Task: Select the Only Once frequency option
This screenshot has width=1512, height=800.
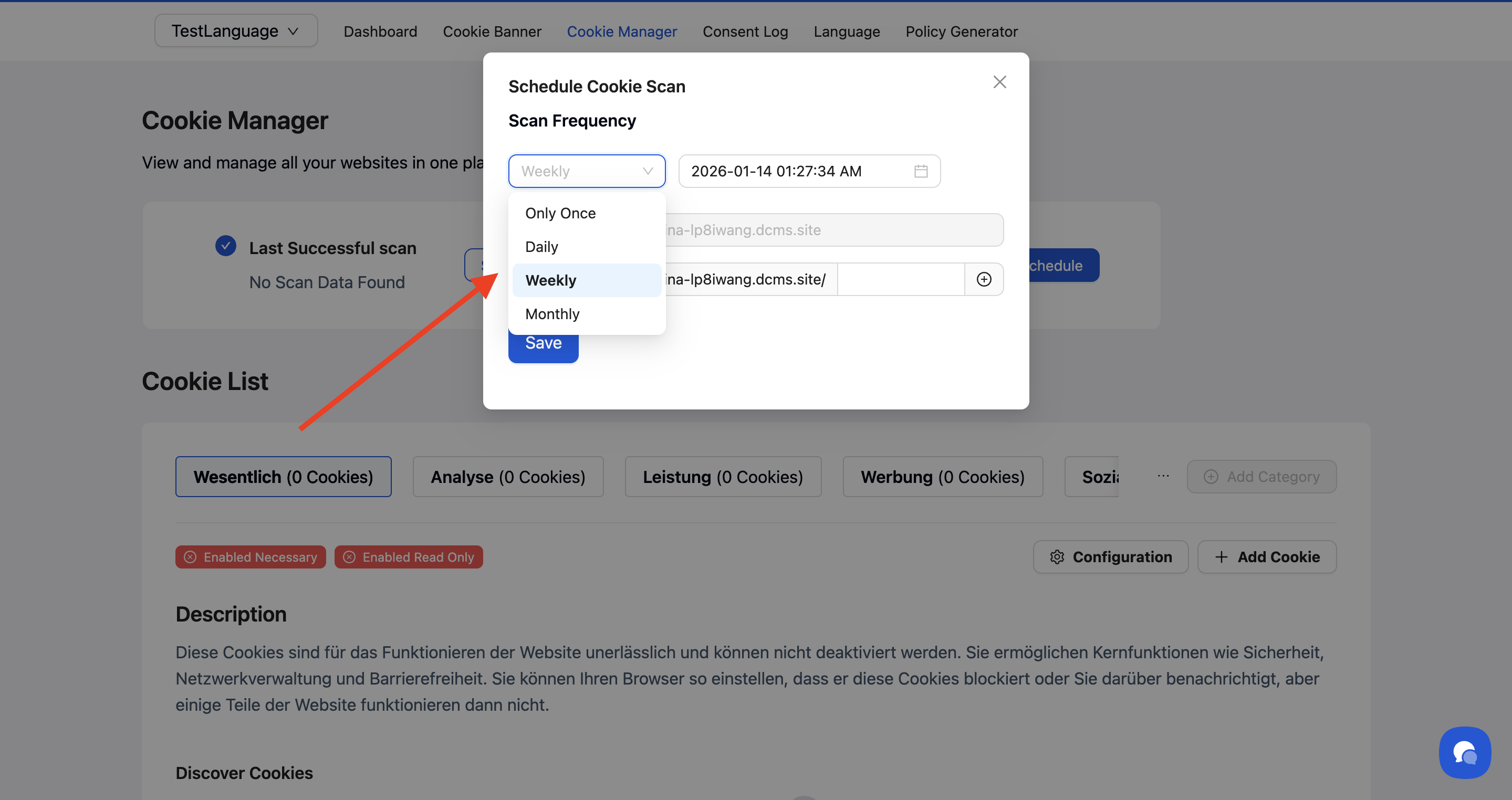Action: (x=560, y=213)
